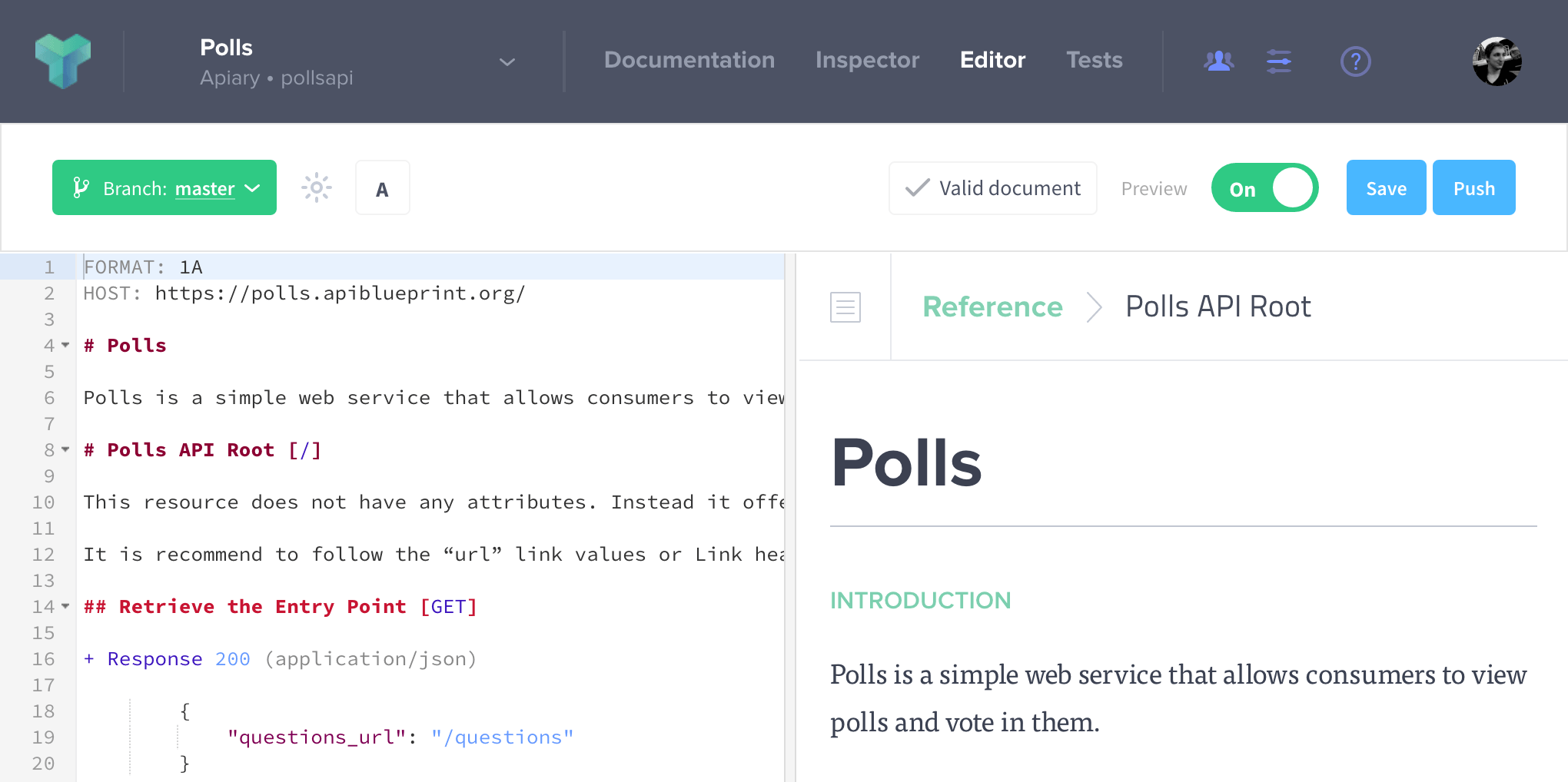Viewport: 1568px width, 782px height.
Task: Open the help question mark icon
Action: (x=1355, y=61)
